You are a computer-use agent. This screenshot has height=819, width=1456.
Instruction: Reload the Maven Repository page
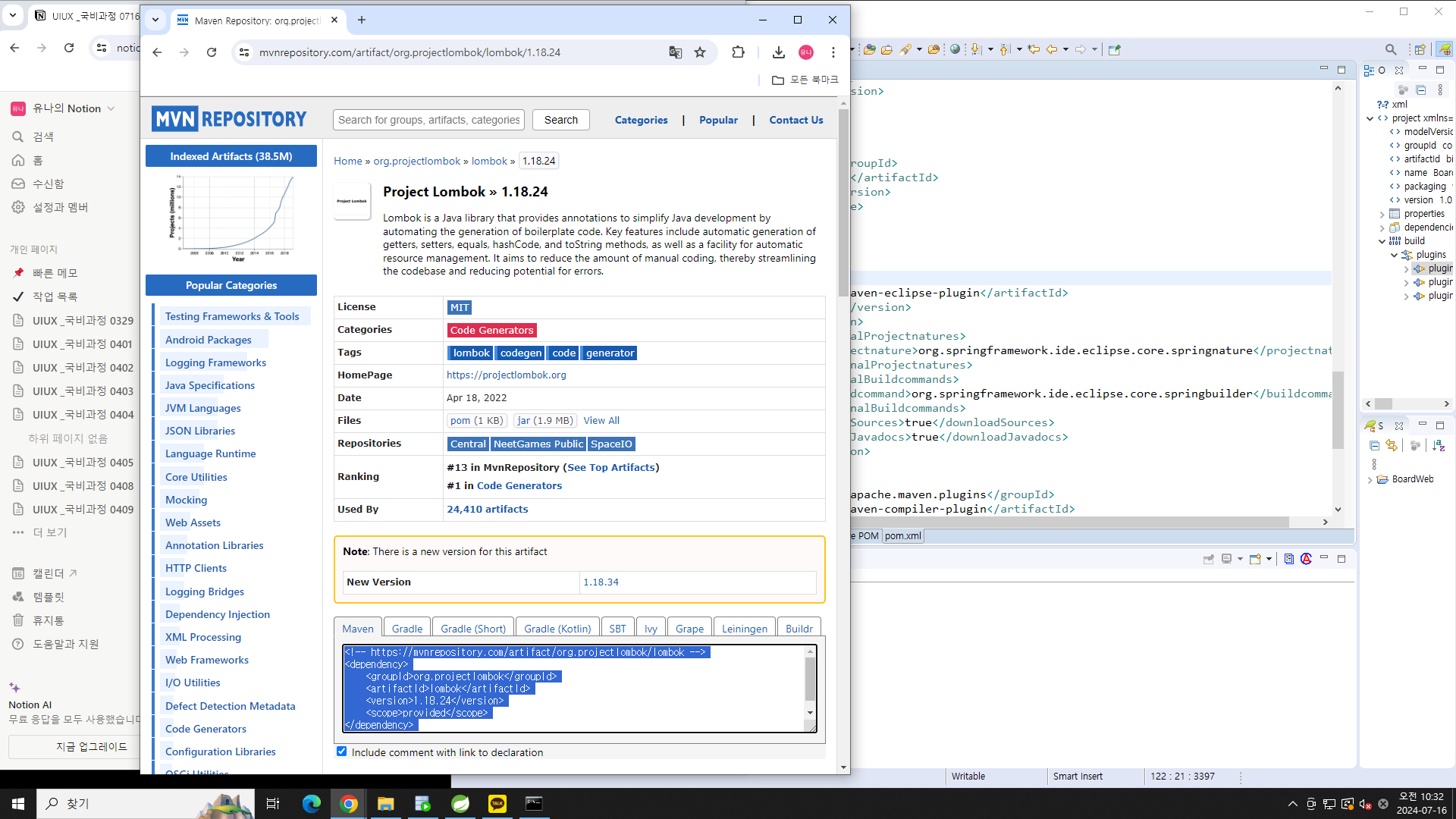pos(212,52)
